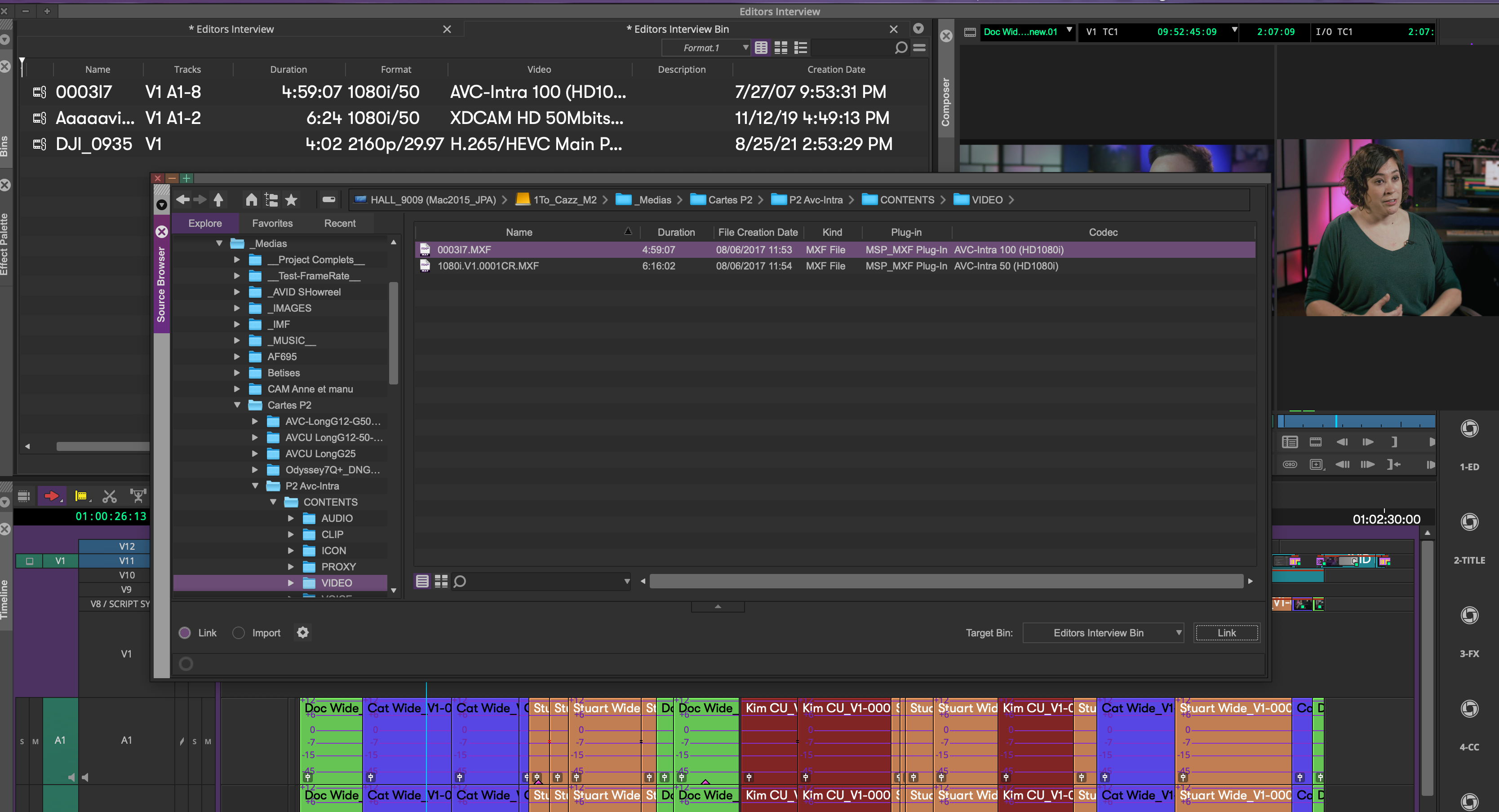This screenshot has height=812, width=1499.
Task: Select the Import radio button
Action: tap(239, 633)
